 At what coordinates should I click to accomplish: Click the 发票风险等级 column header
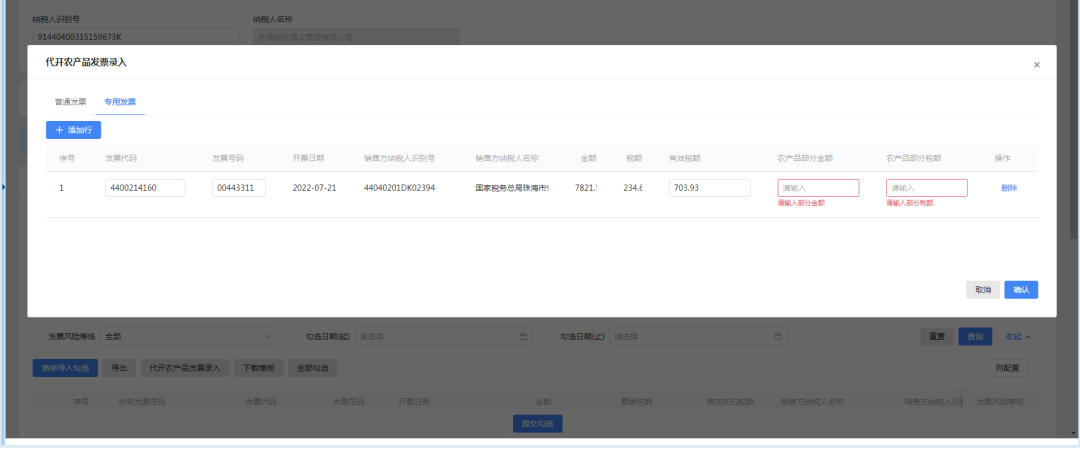[1000, 401]
